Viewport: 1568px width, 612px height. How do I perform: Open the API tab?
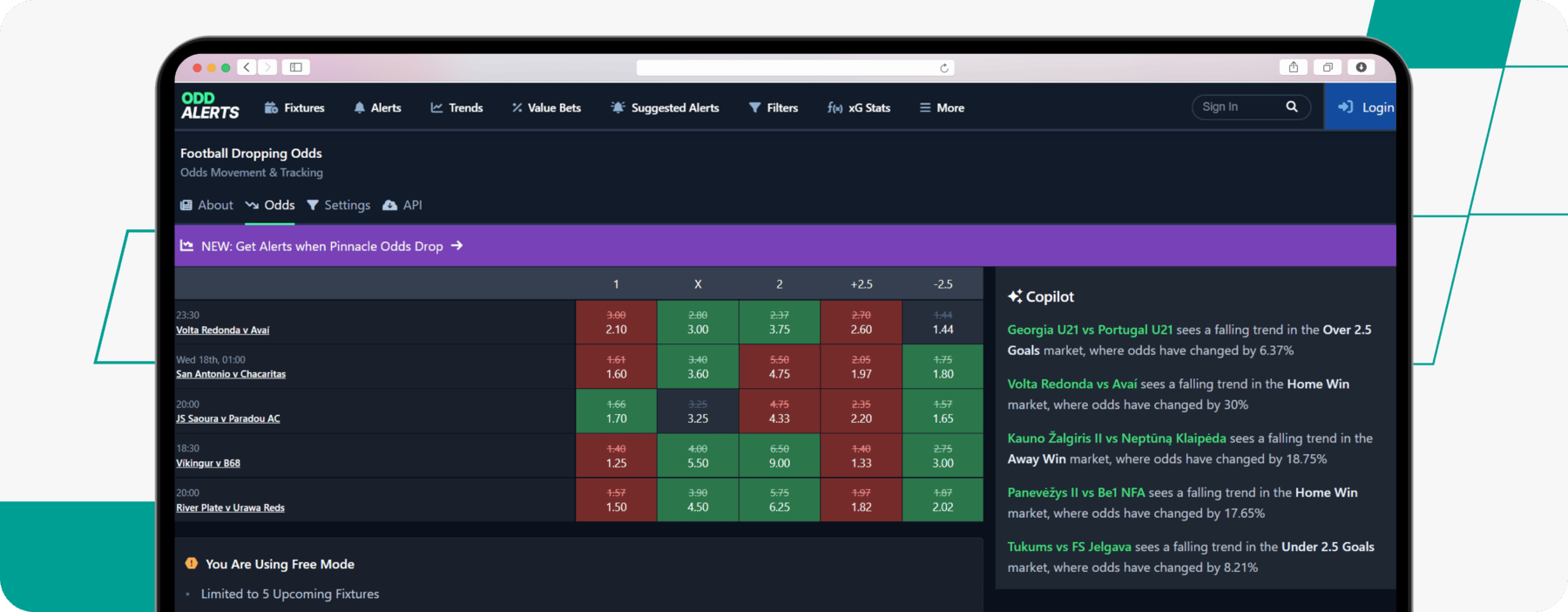click(402, 206)
